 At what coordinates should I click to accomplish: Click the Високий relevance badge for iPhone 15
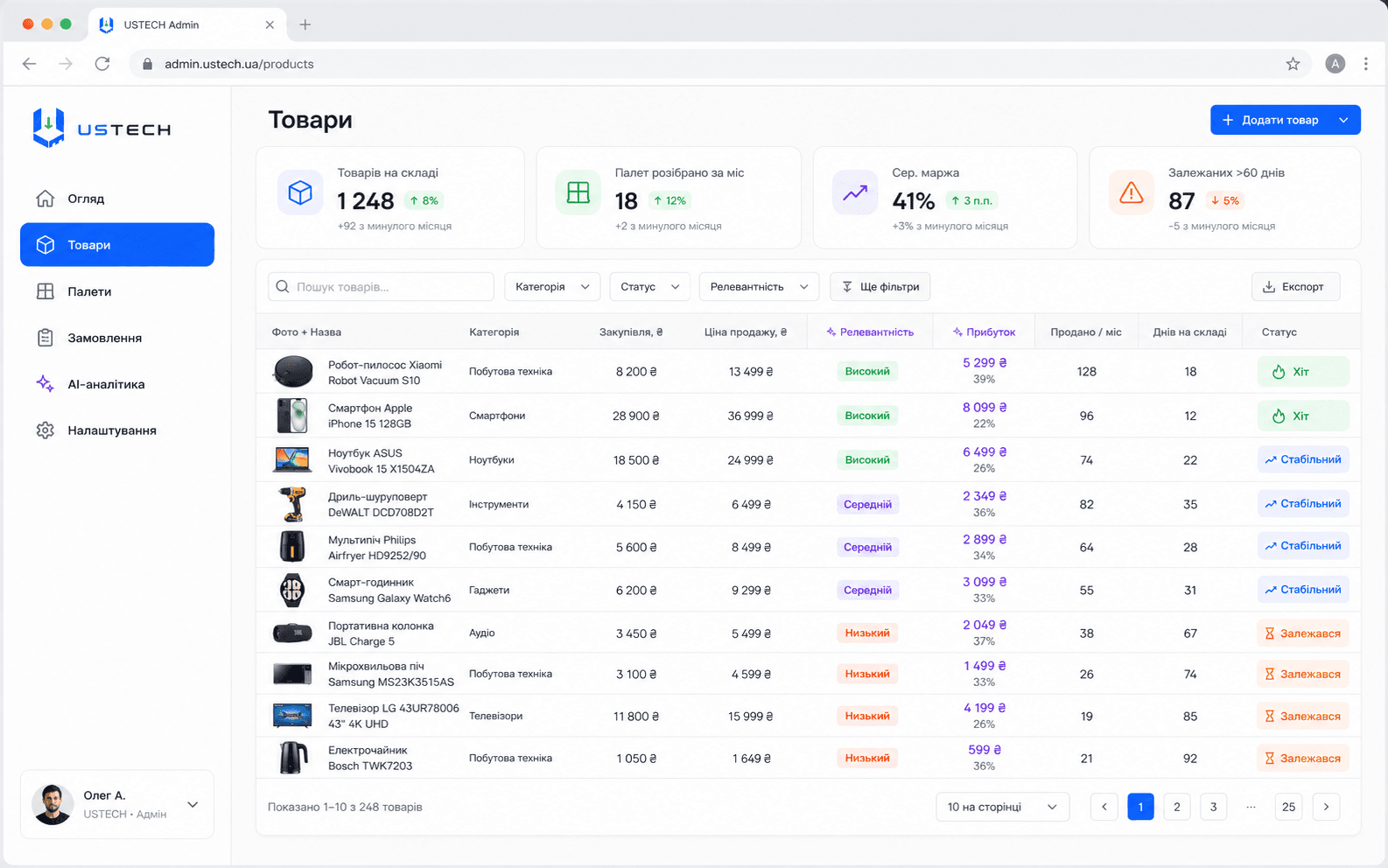click(x=867, y=416)
